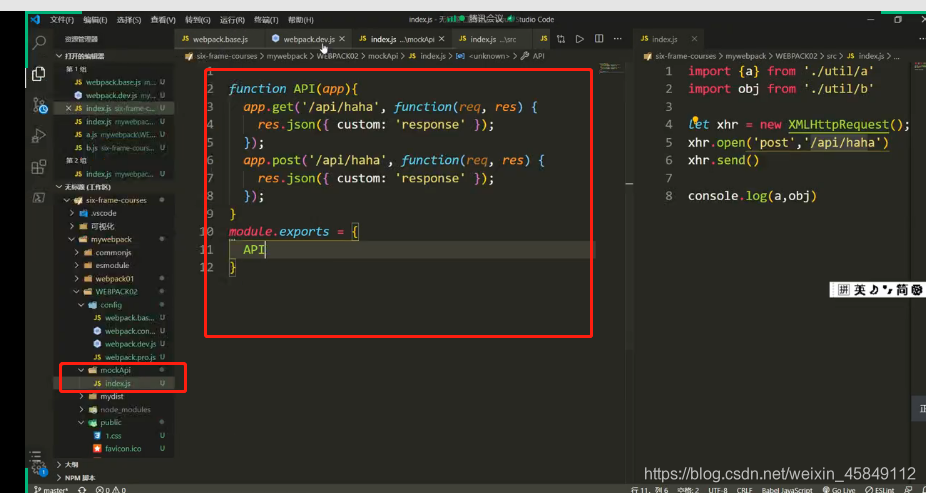The width and height of the screenshot is (926, 493).
Task: Click the 文件(F) menu
Action: coord(62,19)
